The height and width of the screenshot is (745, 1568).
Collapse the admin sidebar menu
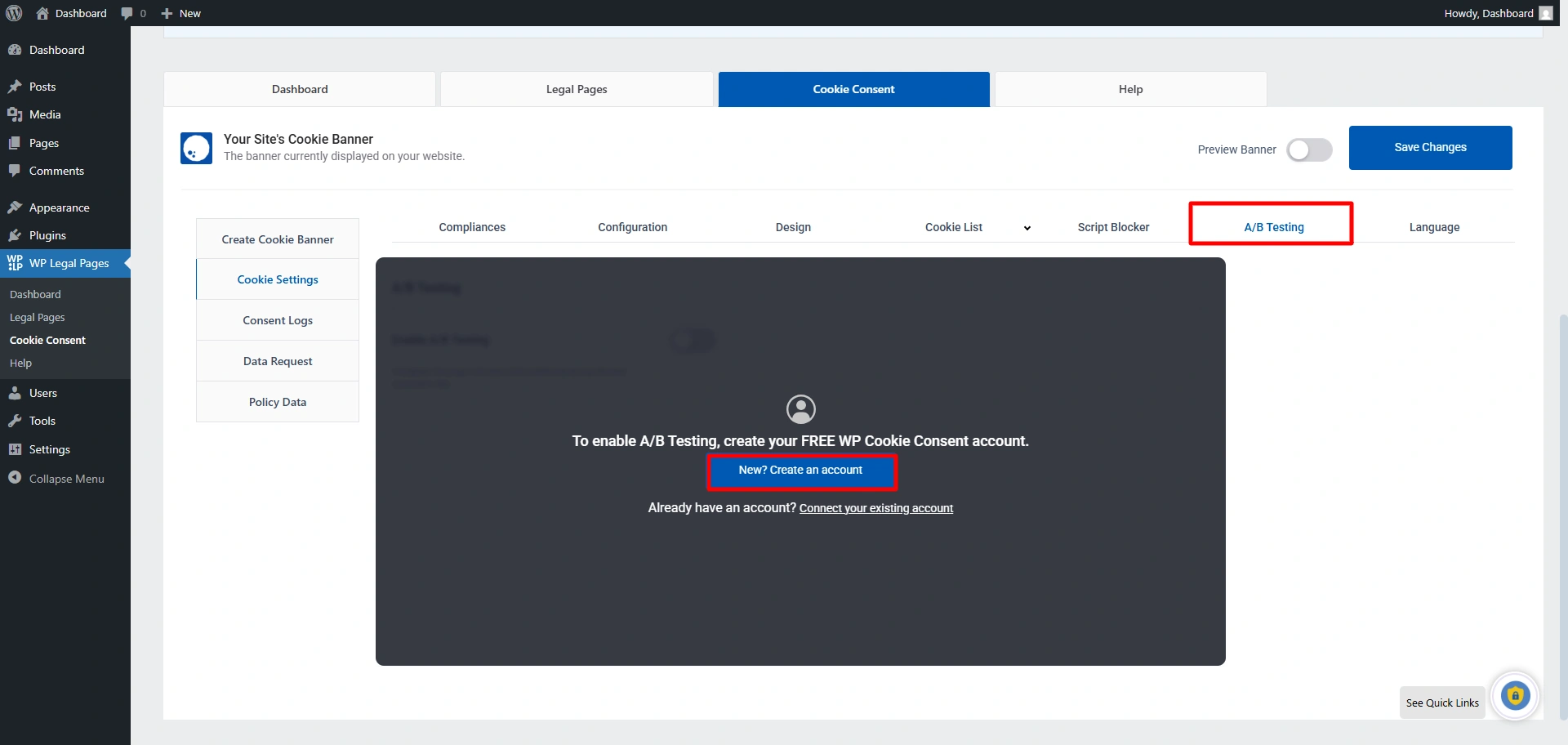click(57, 479)
